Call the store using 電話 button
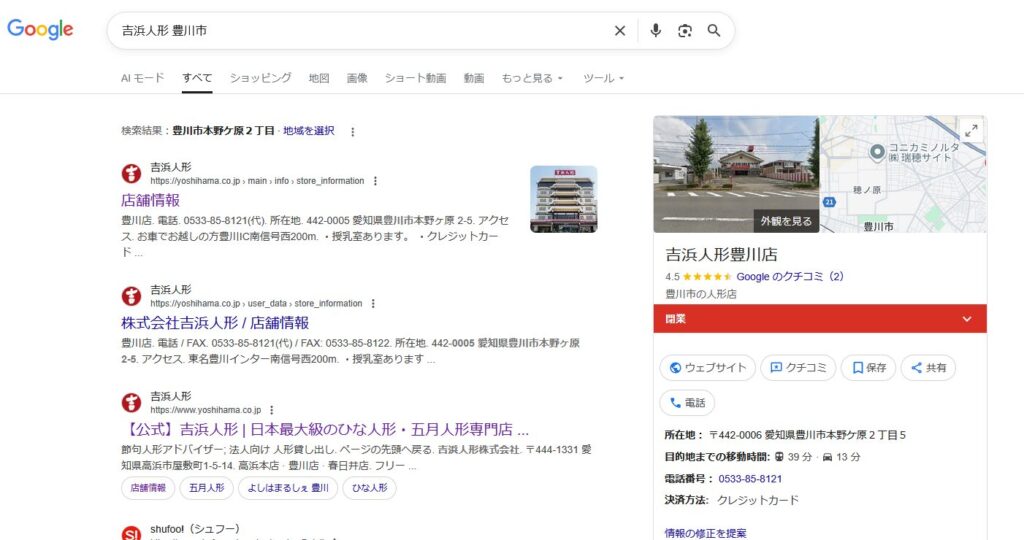Image resolution: width=1024 pixels, height=540 pixels. [x=687, y=403]
